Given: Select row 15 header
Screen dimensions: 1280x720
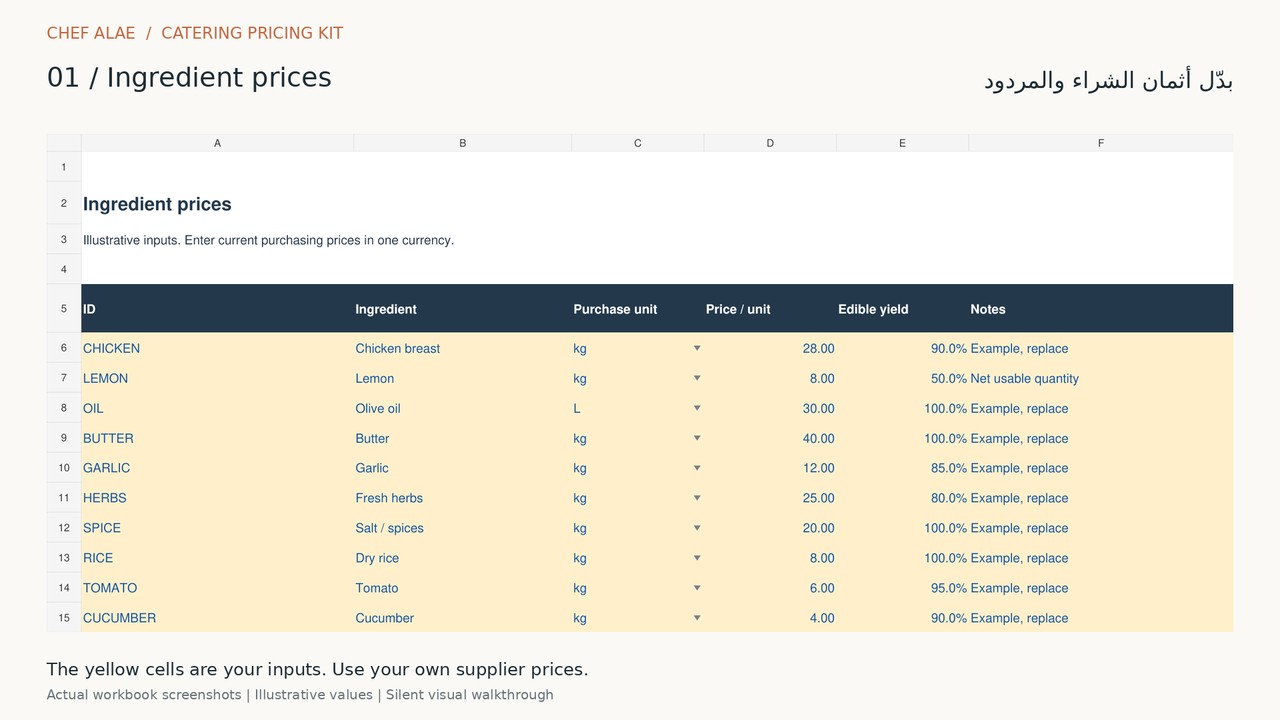Looking at the screenshot, I should click(x=64, y=618).
